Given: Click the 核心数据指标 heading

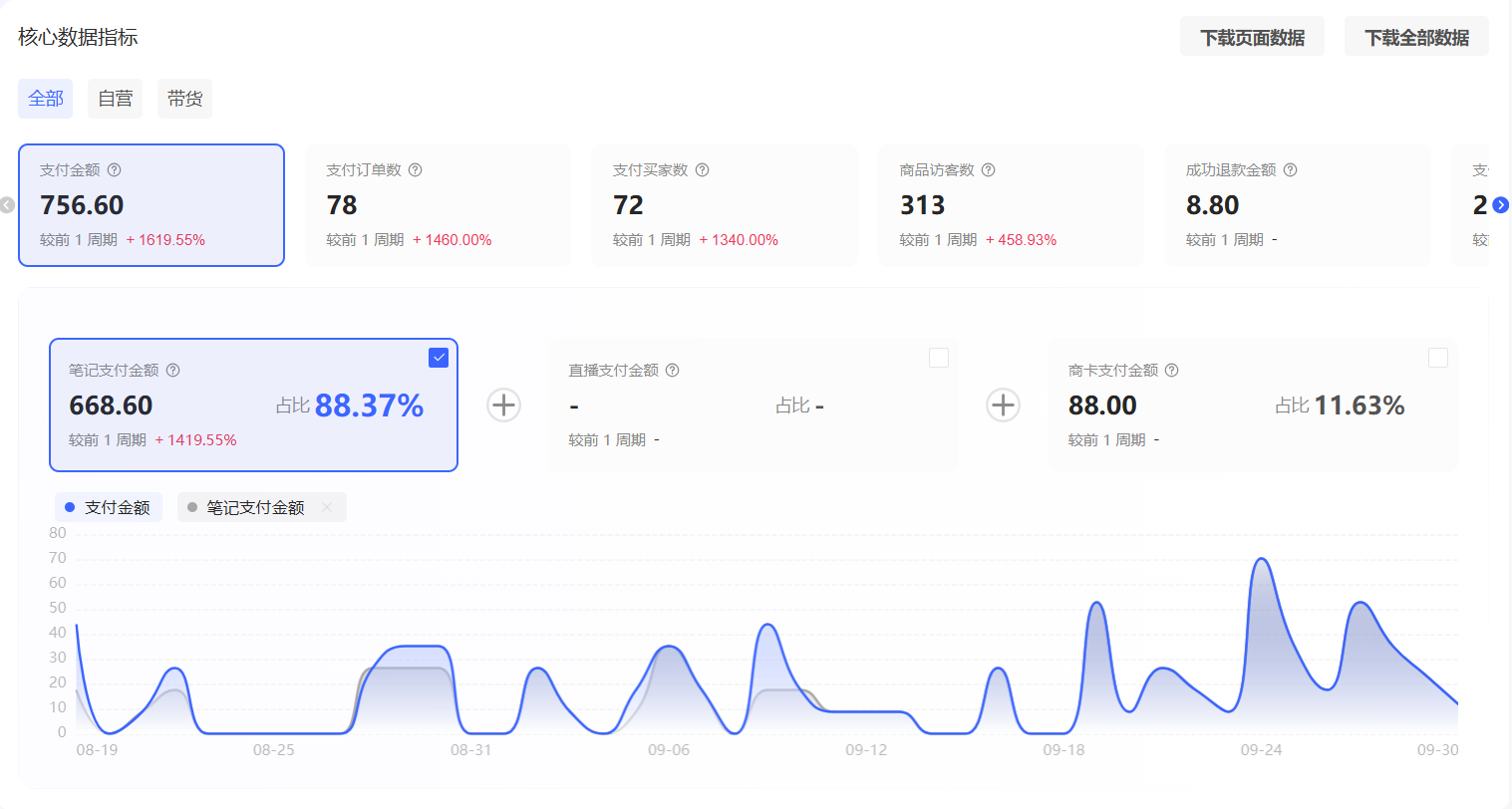Looking at the screenshot, I should click(x=78, y=37).
